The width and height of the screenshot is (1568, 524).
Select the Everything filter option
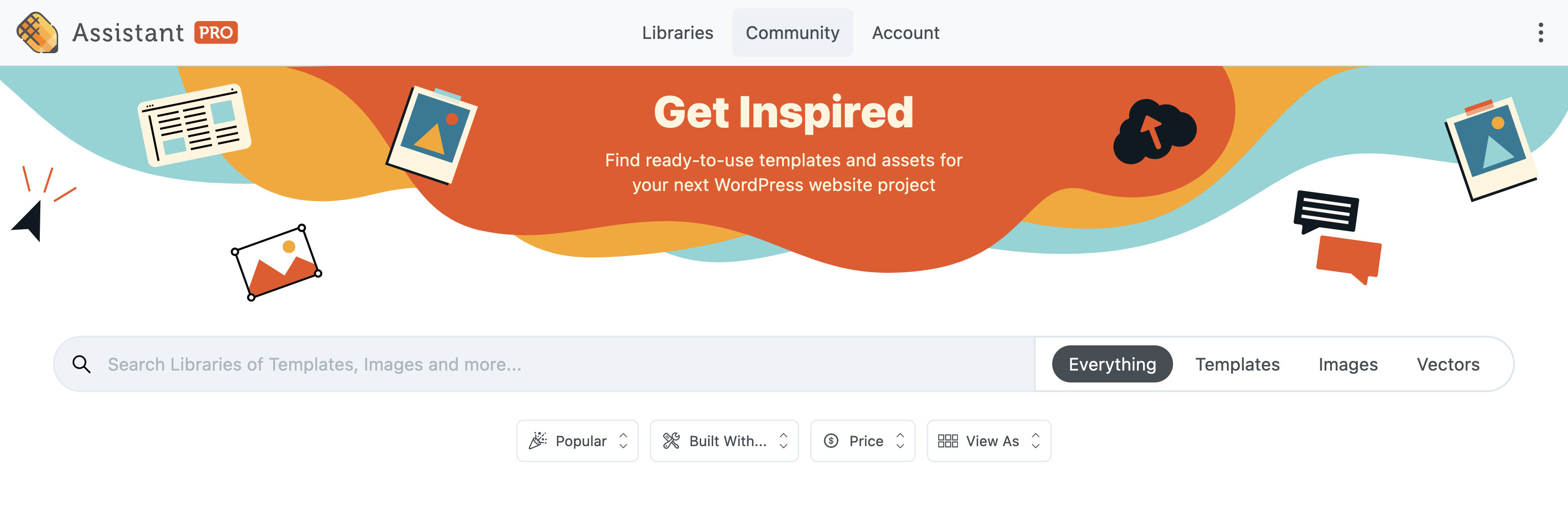click(x=1112, y=364)
